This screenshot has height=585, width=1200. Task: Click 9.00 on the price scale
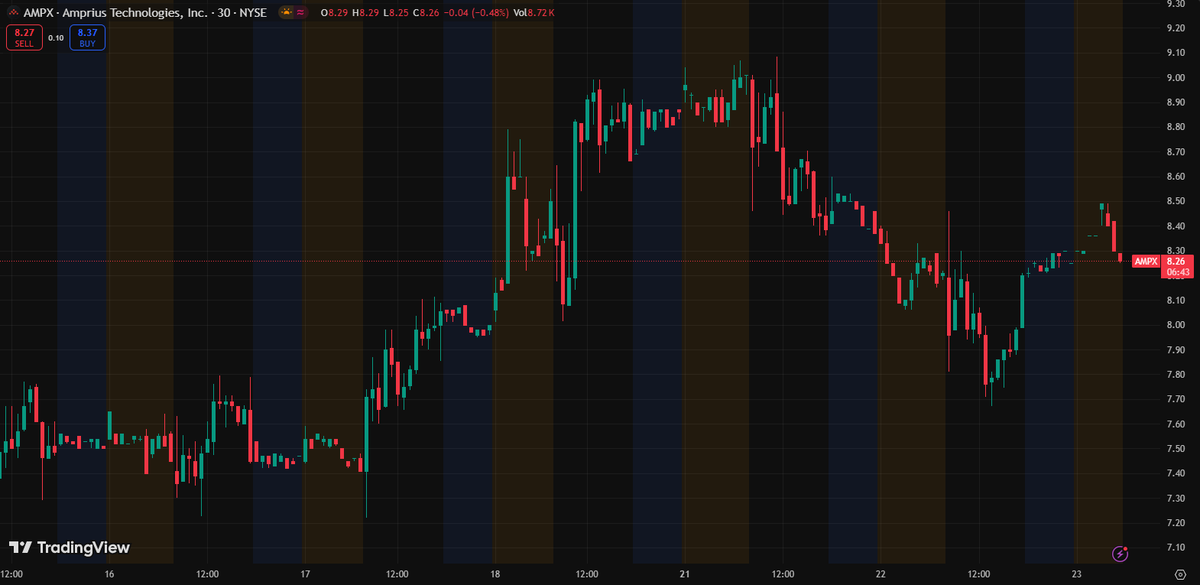(1175, 78)
